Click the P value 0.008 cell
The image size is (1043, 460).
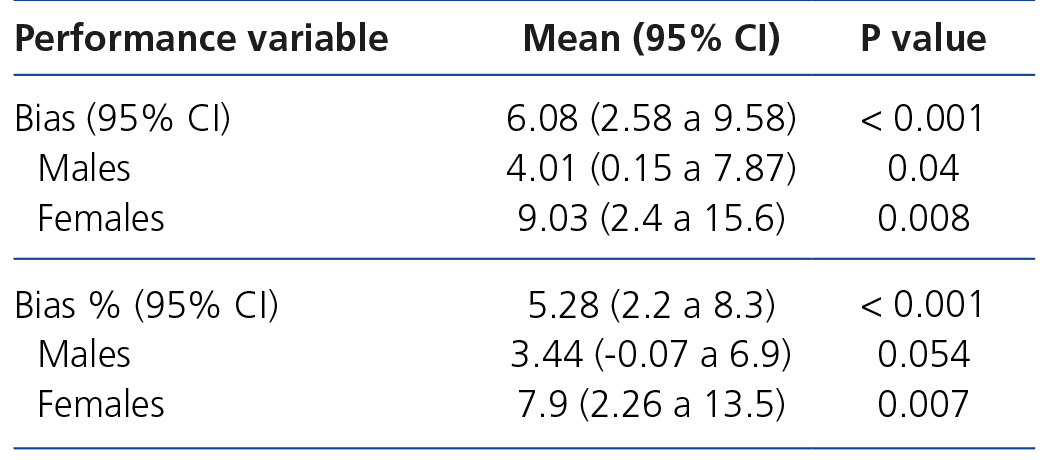tap(923, 217)
